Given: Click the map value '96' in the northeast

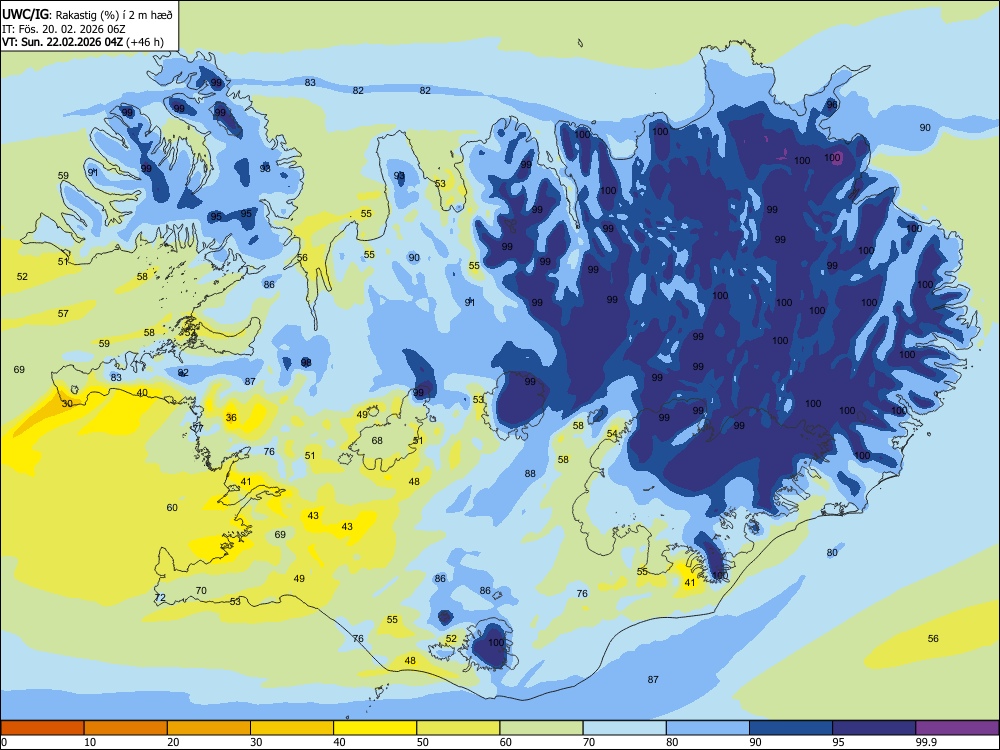Looking at the screenshot, I should pos(832,105).
